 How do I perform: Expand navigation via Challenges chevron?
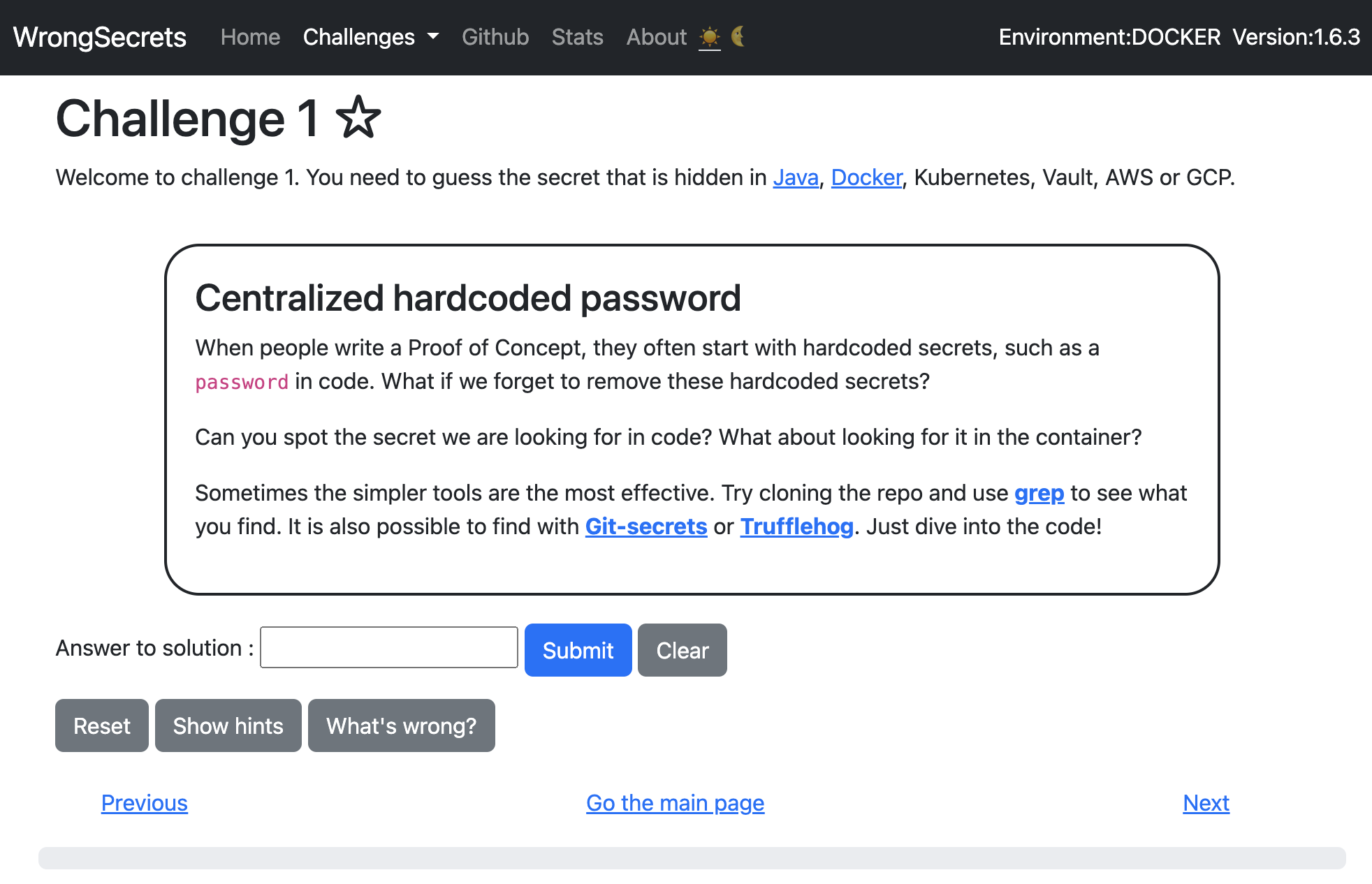tap(432, 37)
